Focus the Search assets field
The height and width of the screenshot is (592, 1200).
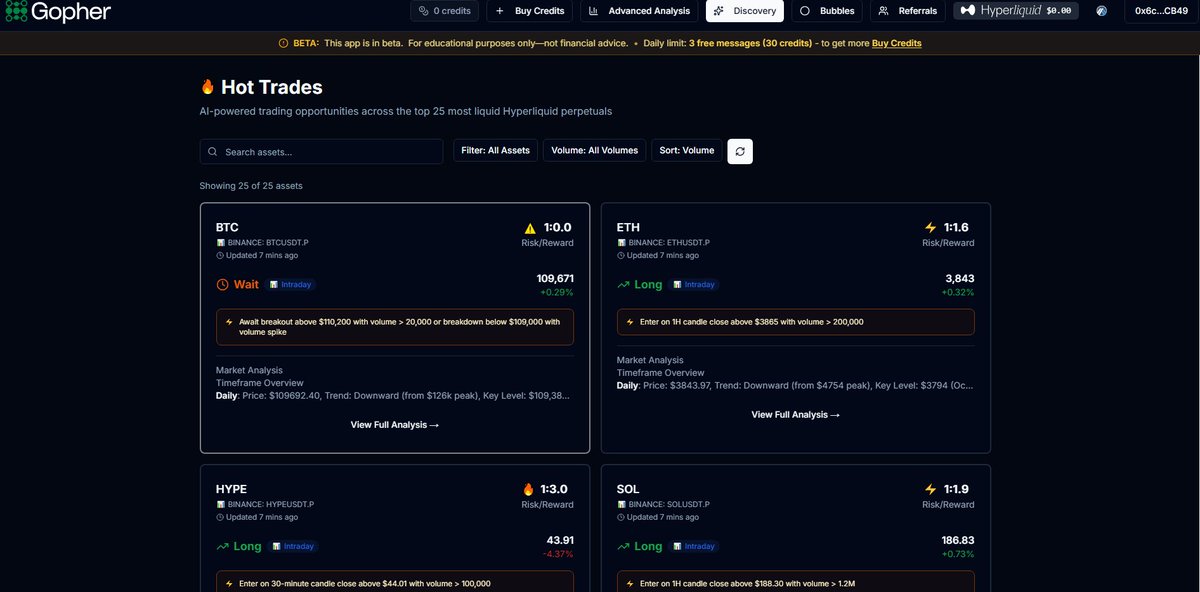point(321,151)
